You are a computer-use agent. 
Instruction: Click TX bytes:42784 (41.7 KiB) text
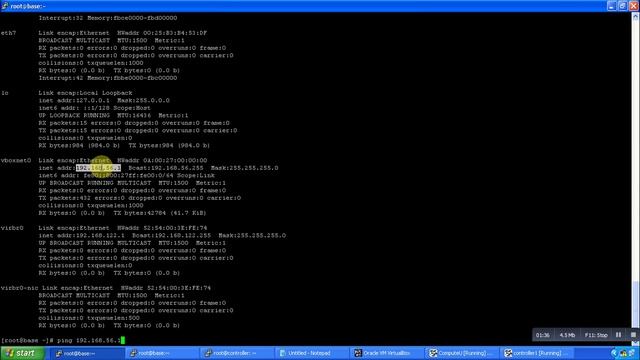tap(160, 213)
